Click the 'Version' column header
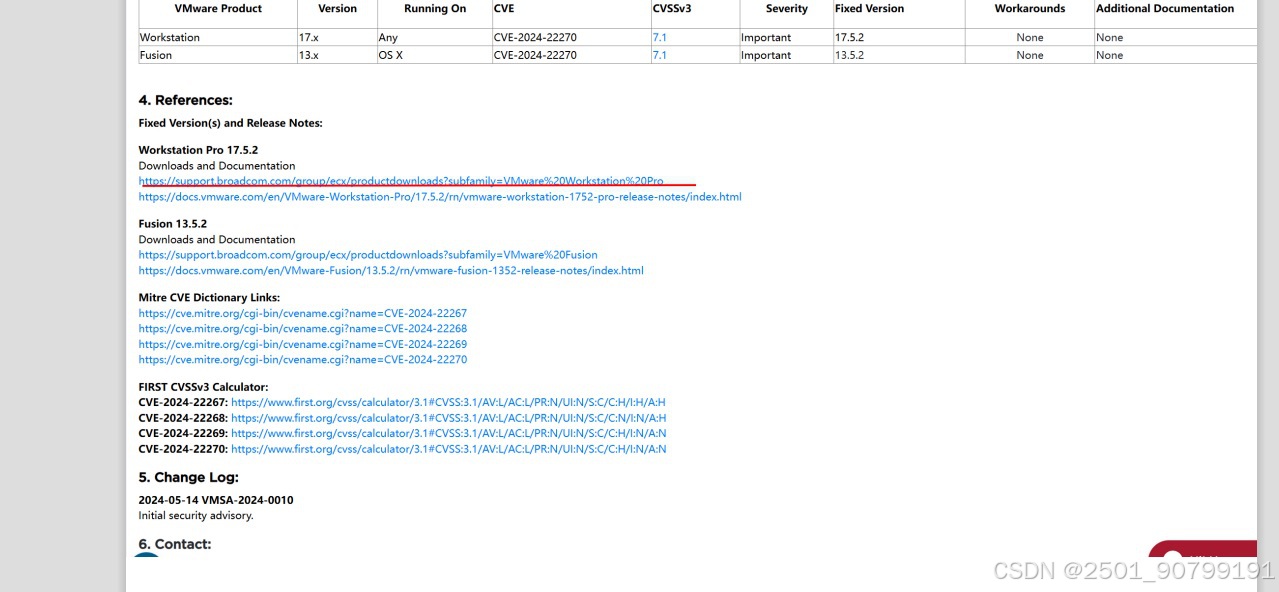Viewport: 1279px width, 592px height. [337, 9]
